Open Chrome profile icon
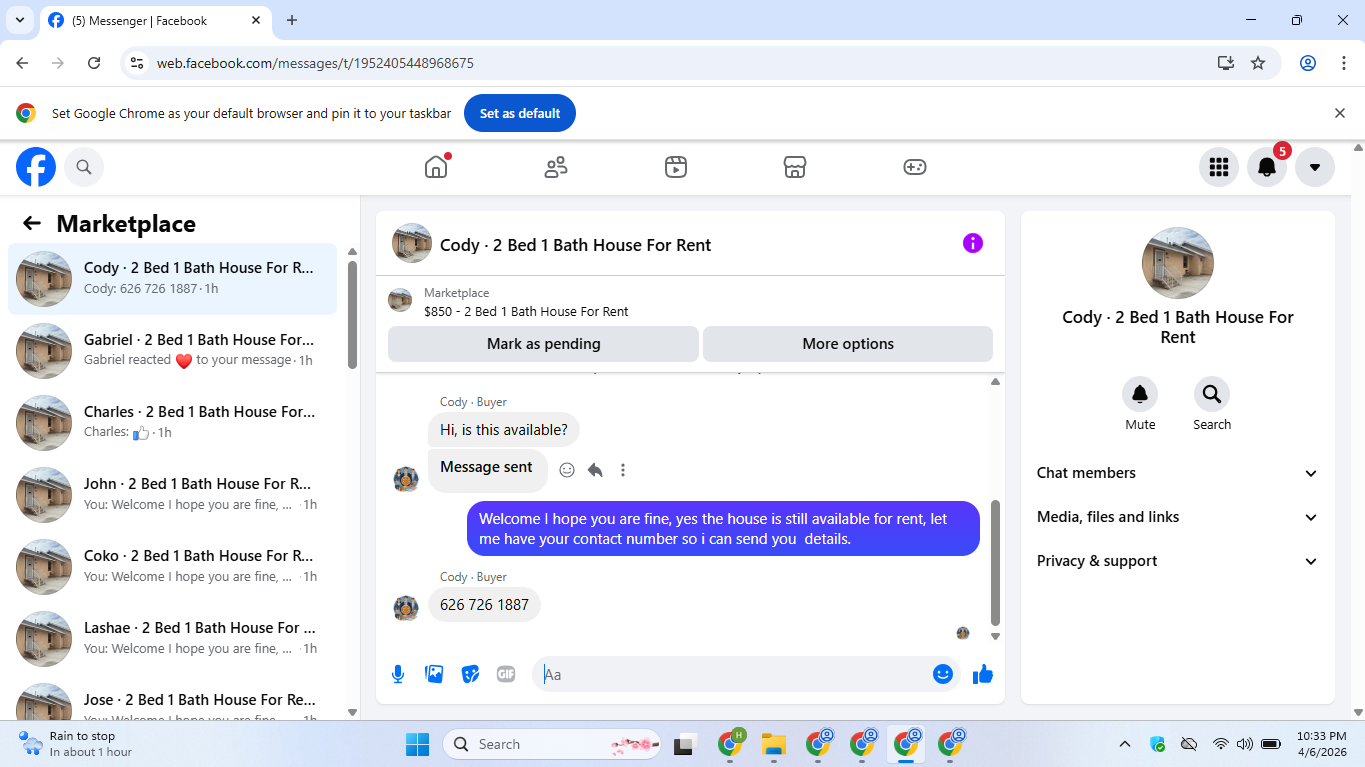This screenshot has height=767, width=1365. pyautogui.click(x=1308, y=63)
